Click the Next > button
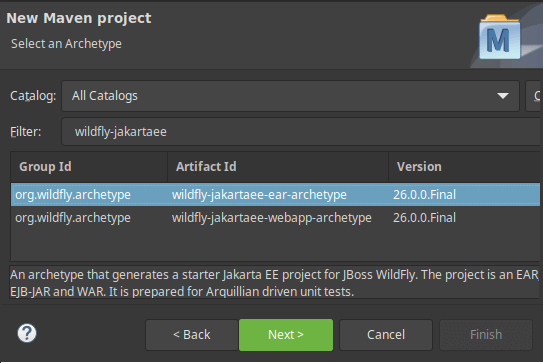 click(286, 335)
